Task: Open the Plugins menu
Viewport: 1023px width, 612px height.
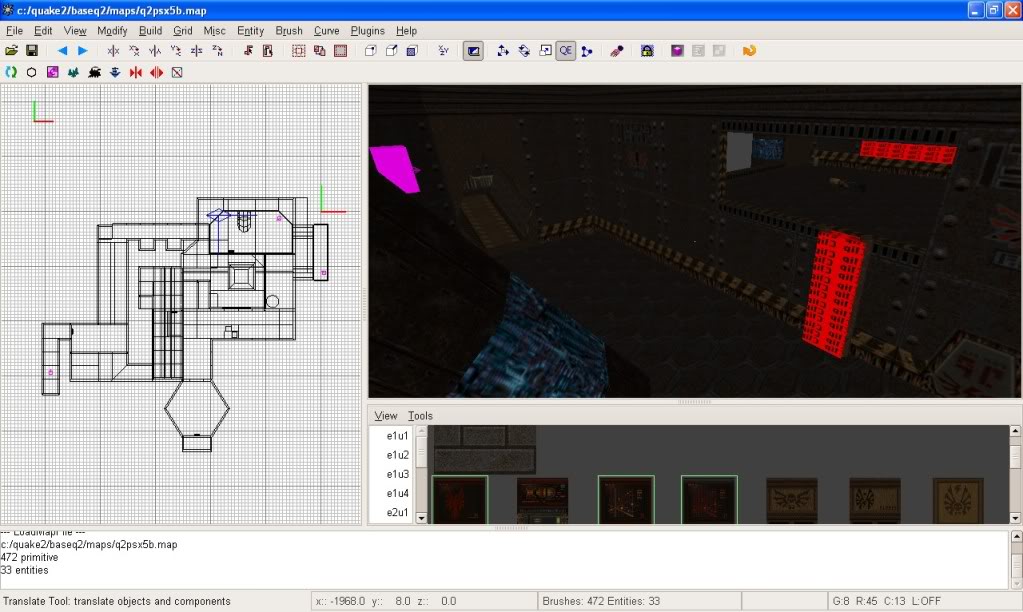Action: 367,31
